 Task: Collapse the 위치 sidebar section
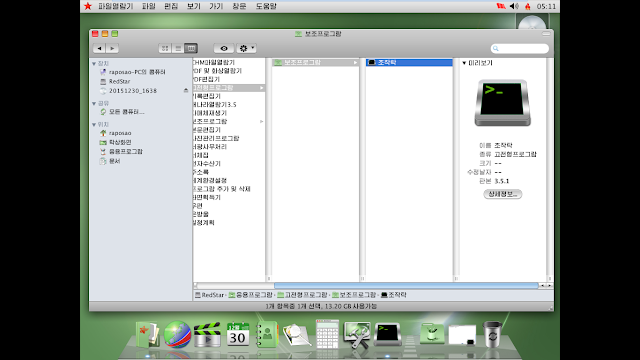(x=94, y=124)
